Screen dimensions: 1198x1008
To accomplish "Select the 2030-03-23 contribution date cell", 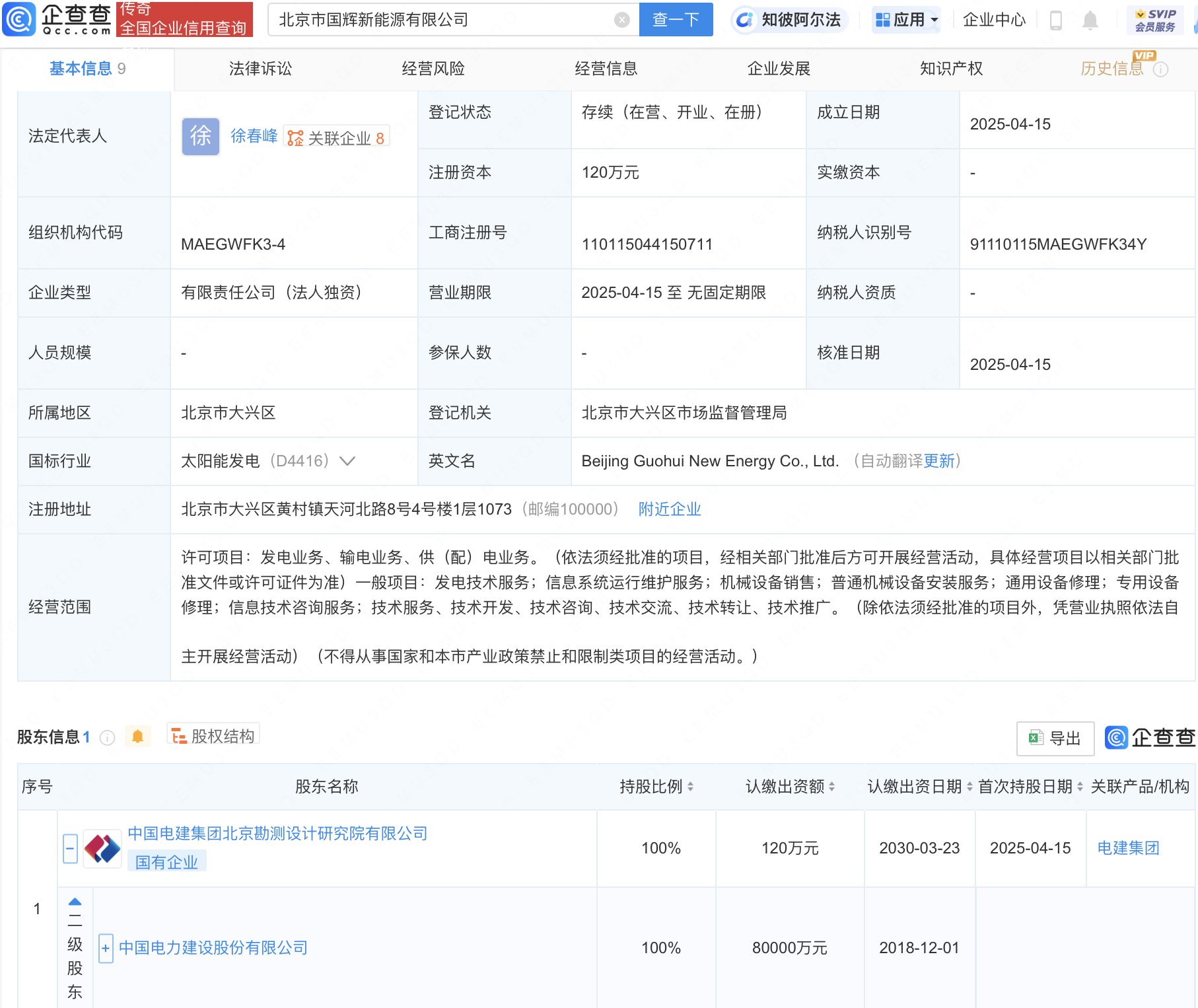I will 919,848.
